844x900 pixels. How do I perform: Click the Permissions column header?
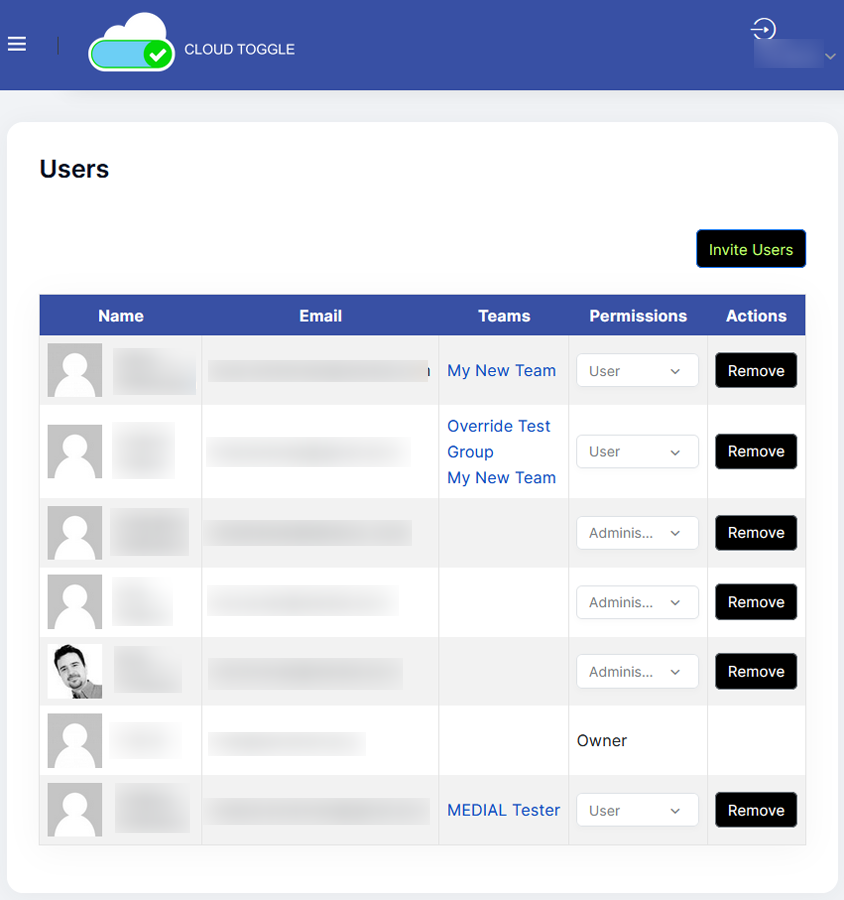[x=638, y=316]
